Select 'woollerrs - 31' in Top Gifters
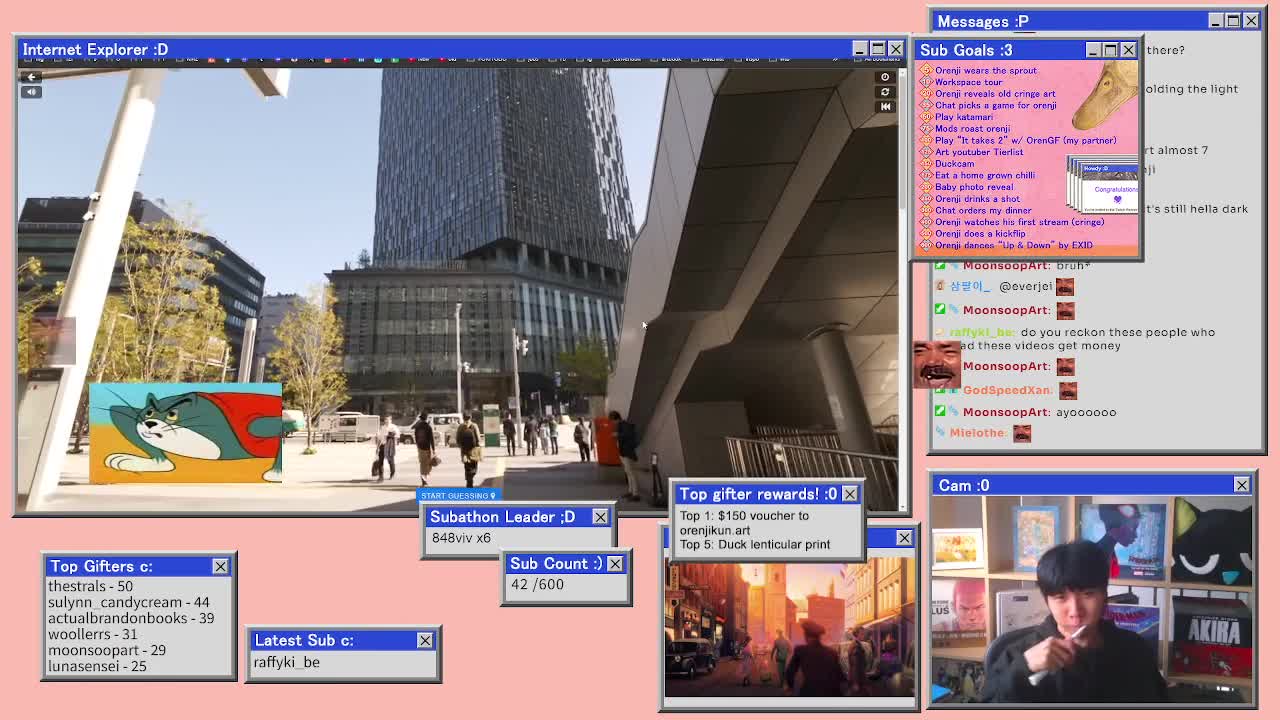Viewport: 1280px width, 720px height. [x=93, y=634]
